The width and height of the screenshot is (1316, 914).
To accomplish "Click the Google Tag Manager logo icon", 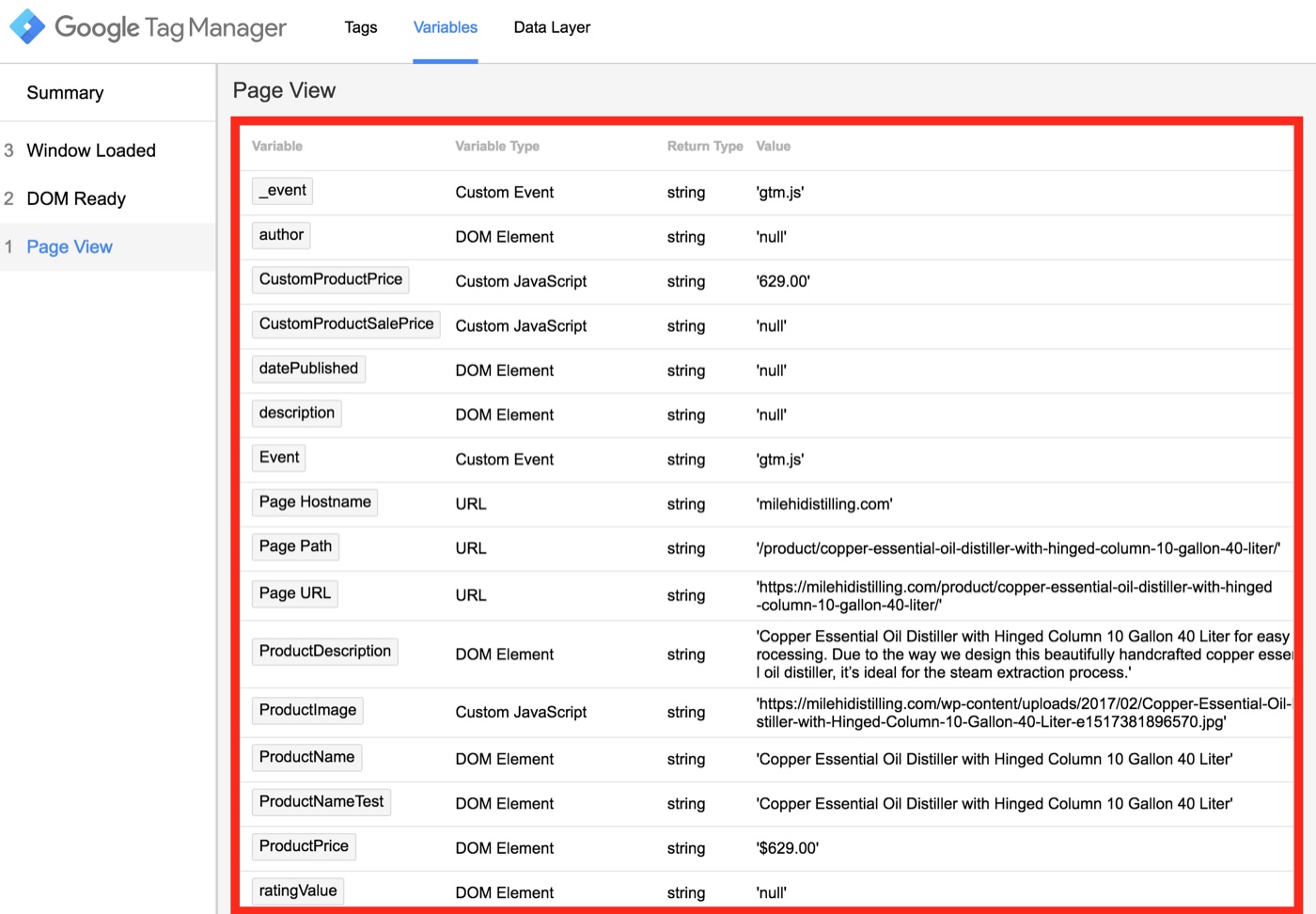I will coord(27,26).
